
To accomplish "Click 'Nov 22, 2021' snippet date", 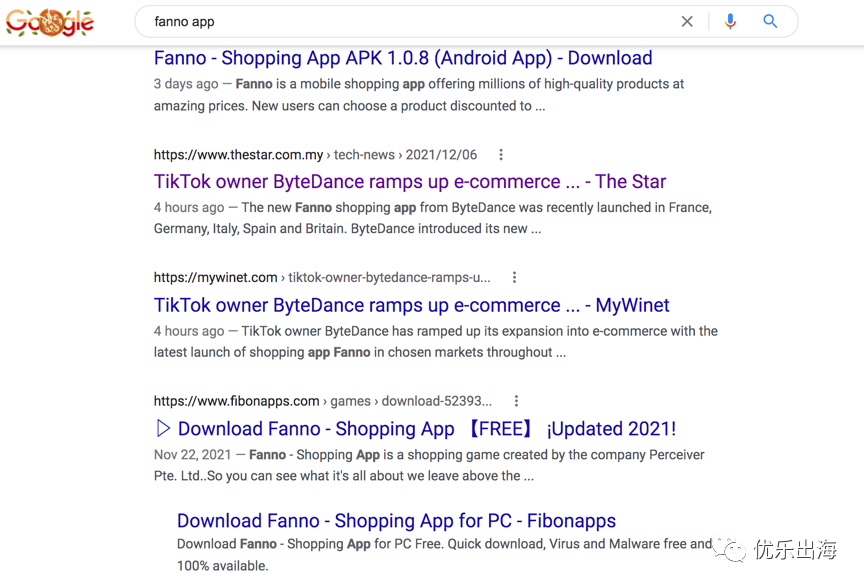I will pos(192,455).
